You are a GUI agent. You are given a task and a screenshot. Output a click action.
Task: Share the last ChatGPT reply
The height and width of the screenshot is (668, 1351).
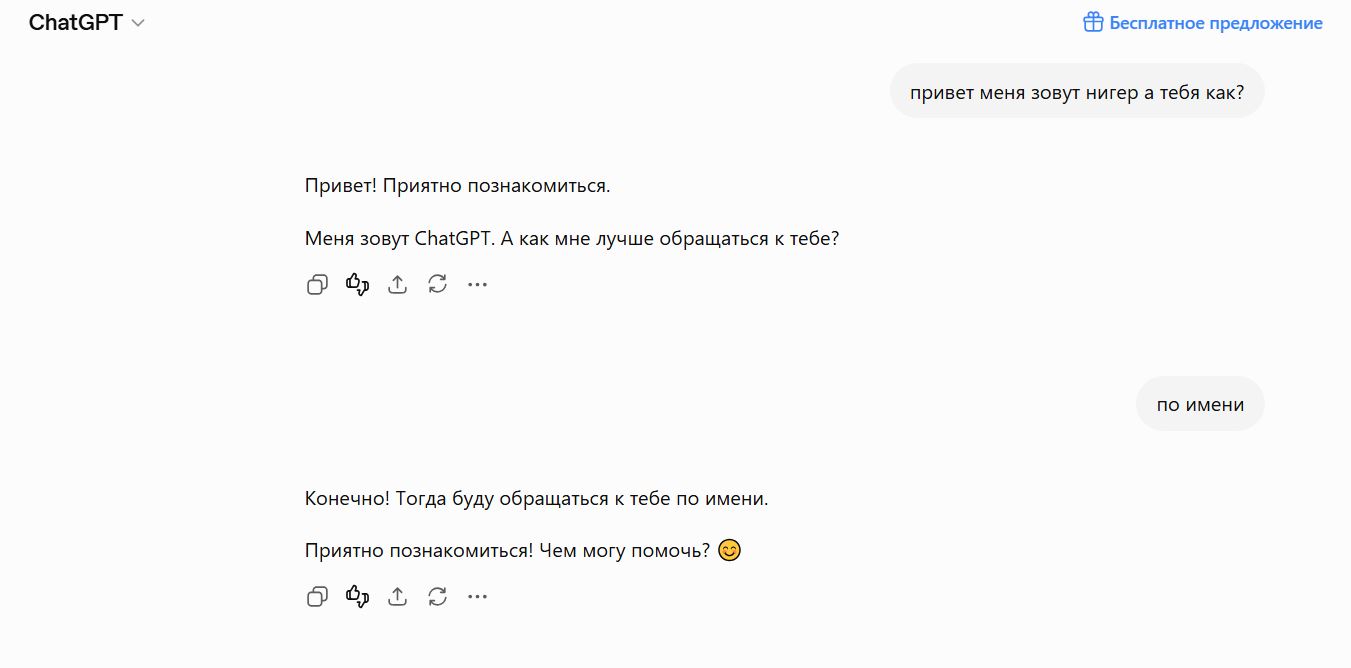[x=397, y=597]
